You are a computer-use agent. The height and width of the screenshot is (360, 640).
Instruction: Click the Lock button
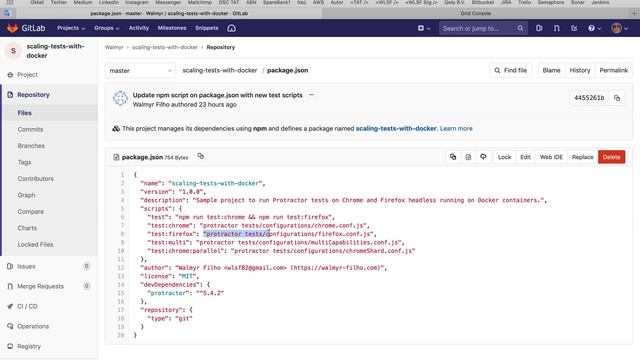point(504,157)
